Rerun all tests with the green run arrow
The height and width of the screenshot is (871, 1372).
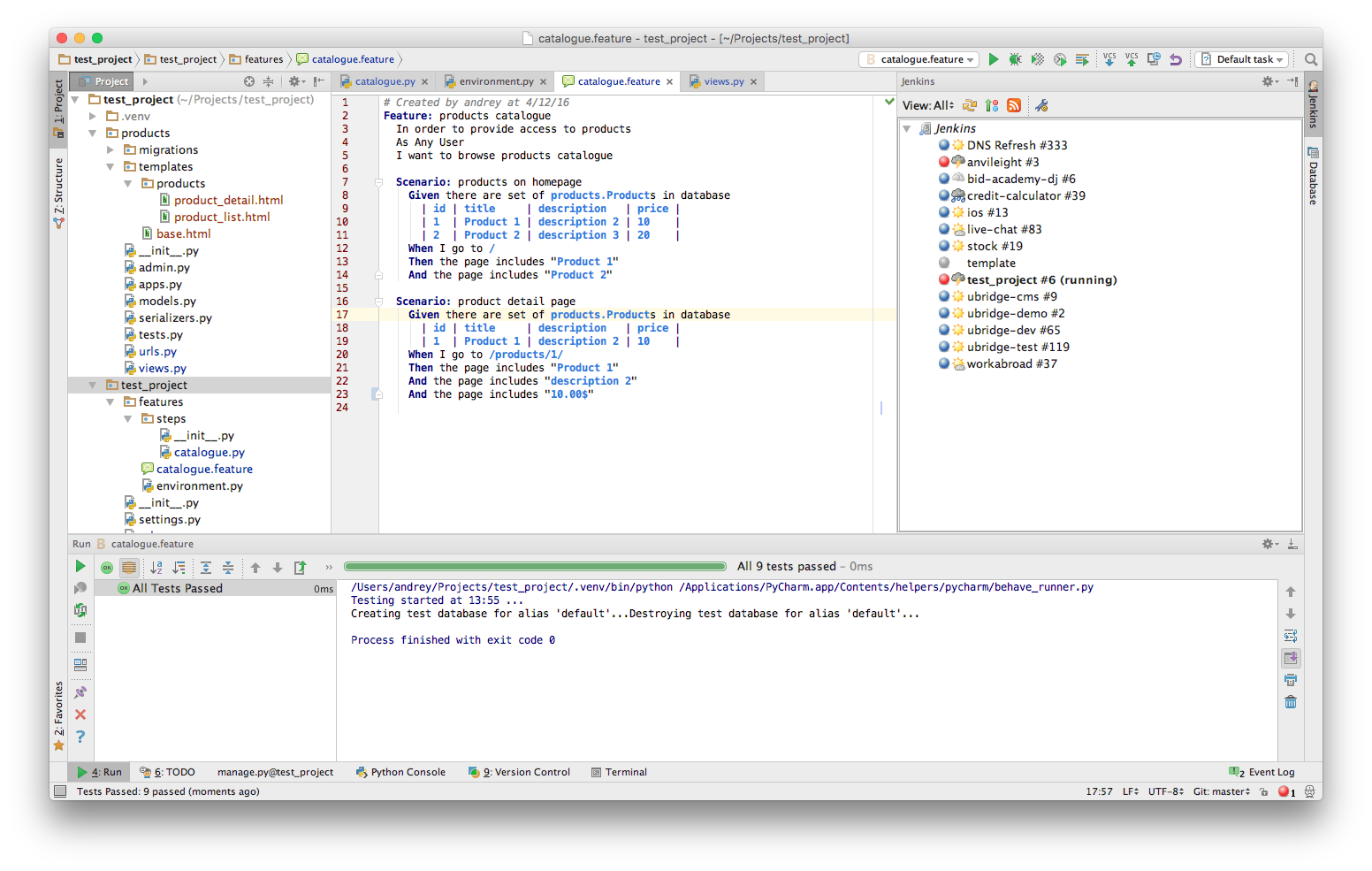[x=80, y=566]
